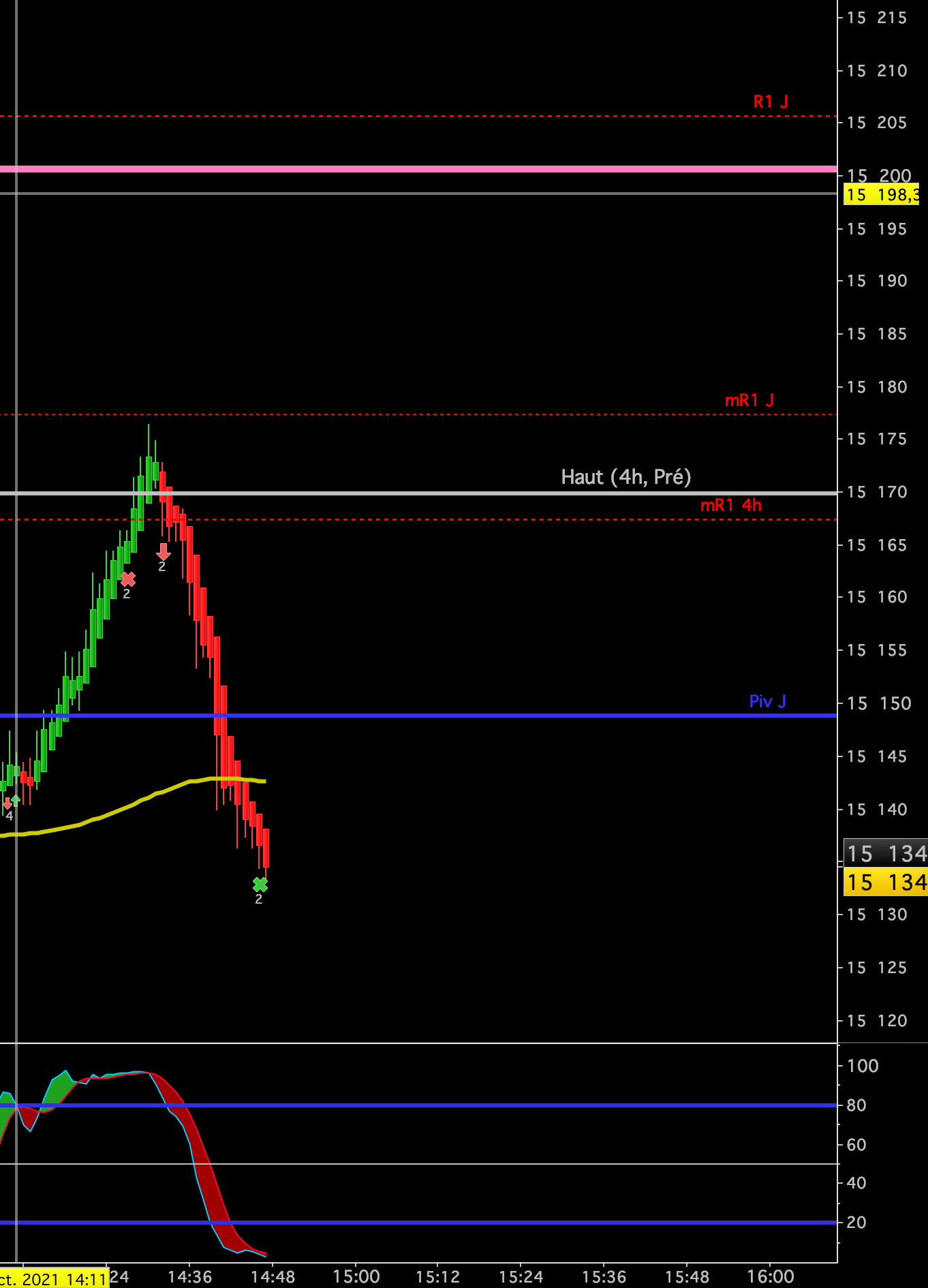Click the yellow date label on time axis
Screen dimensions: 928x1288
pos(54,1278)
